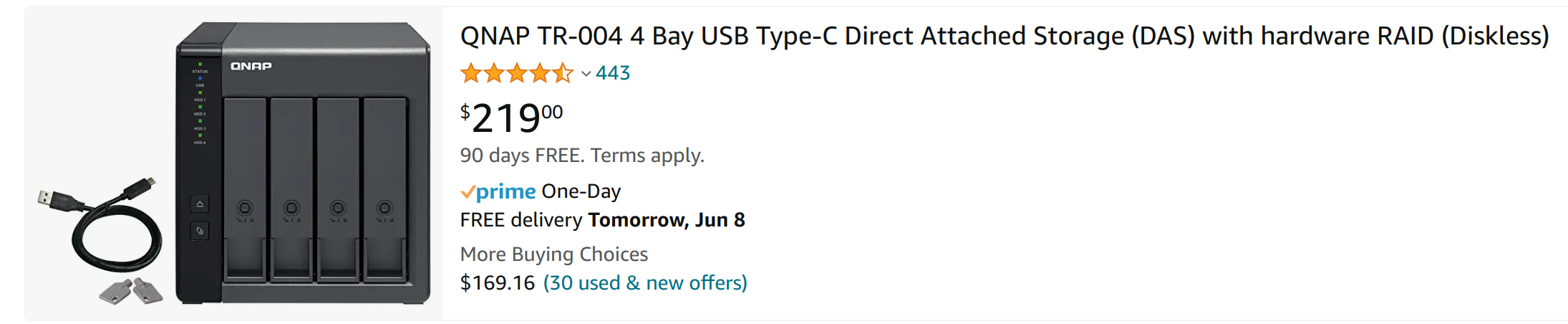Click the first drive bay in the image
Screen dimensions: 1568x324
(245, 190)
